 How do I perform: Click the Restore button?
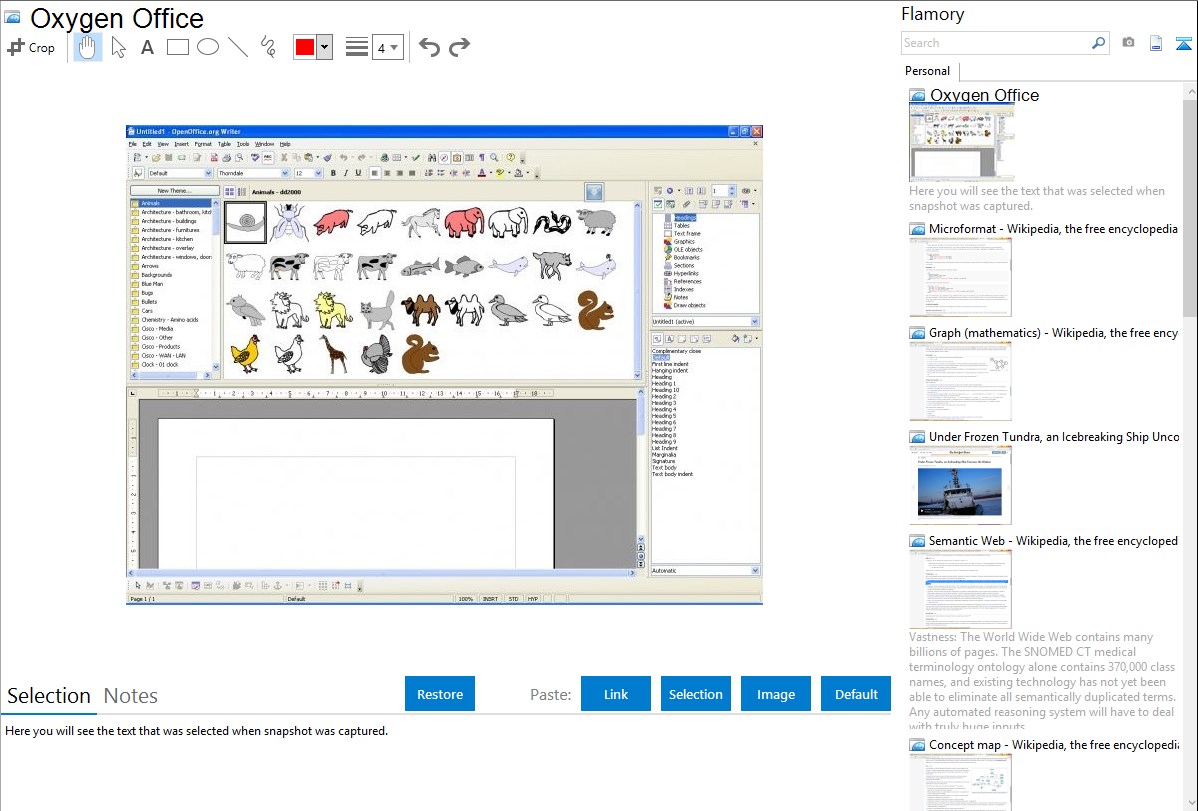[440, 694]
